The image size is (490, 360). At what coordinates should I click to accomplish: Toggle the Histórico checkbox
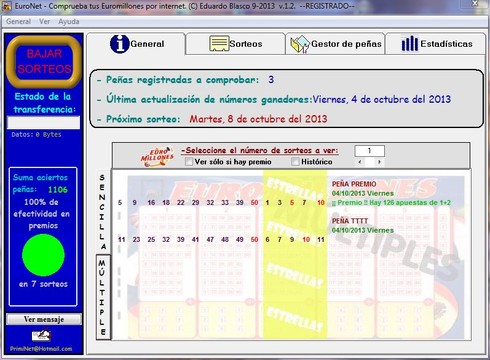(295, 162)
